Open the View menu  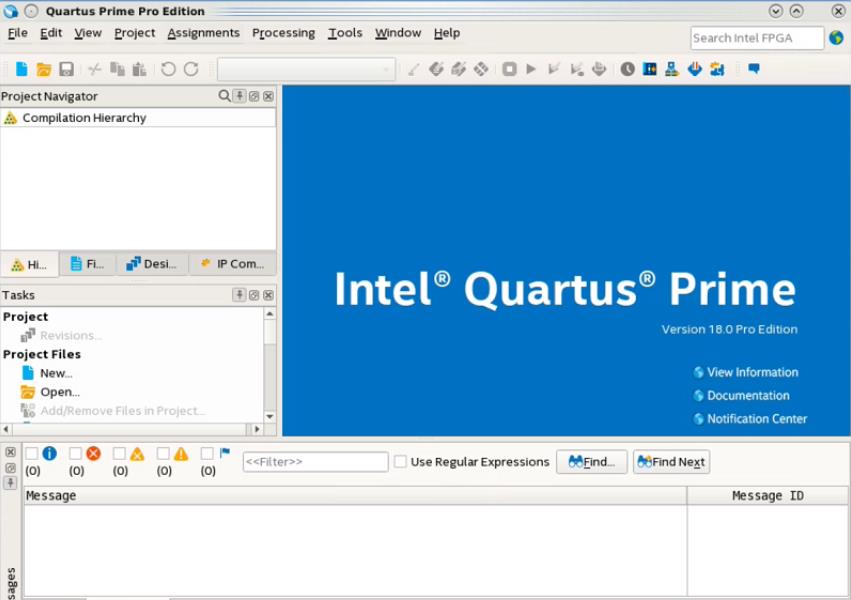tap(88, 33)
